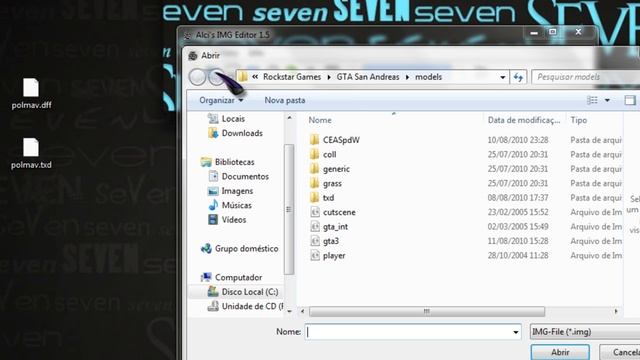Open Grupo doméstico in navigation pane
Screen dimensions: 640x360
click(x=247, y=249)
